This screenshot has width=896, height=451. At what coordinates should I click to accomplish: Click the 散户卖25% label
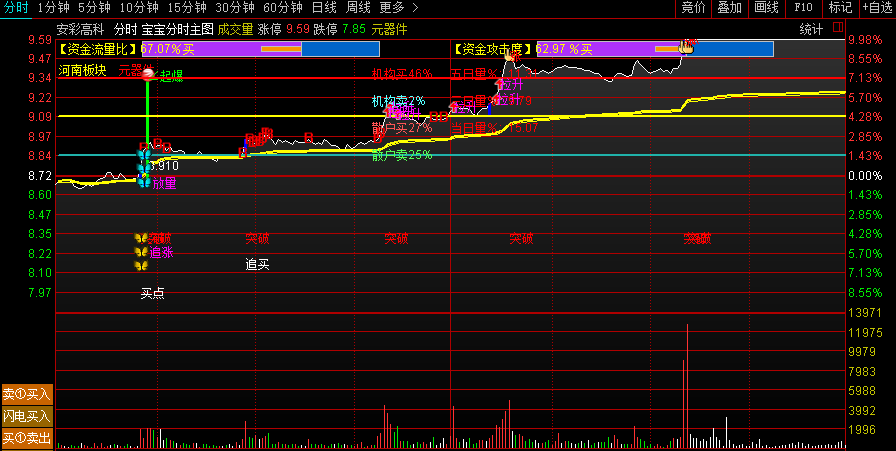point(402,155)
